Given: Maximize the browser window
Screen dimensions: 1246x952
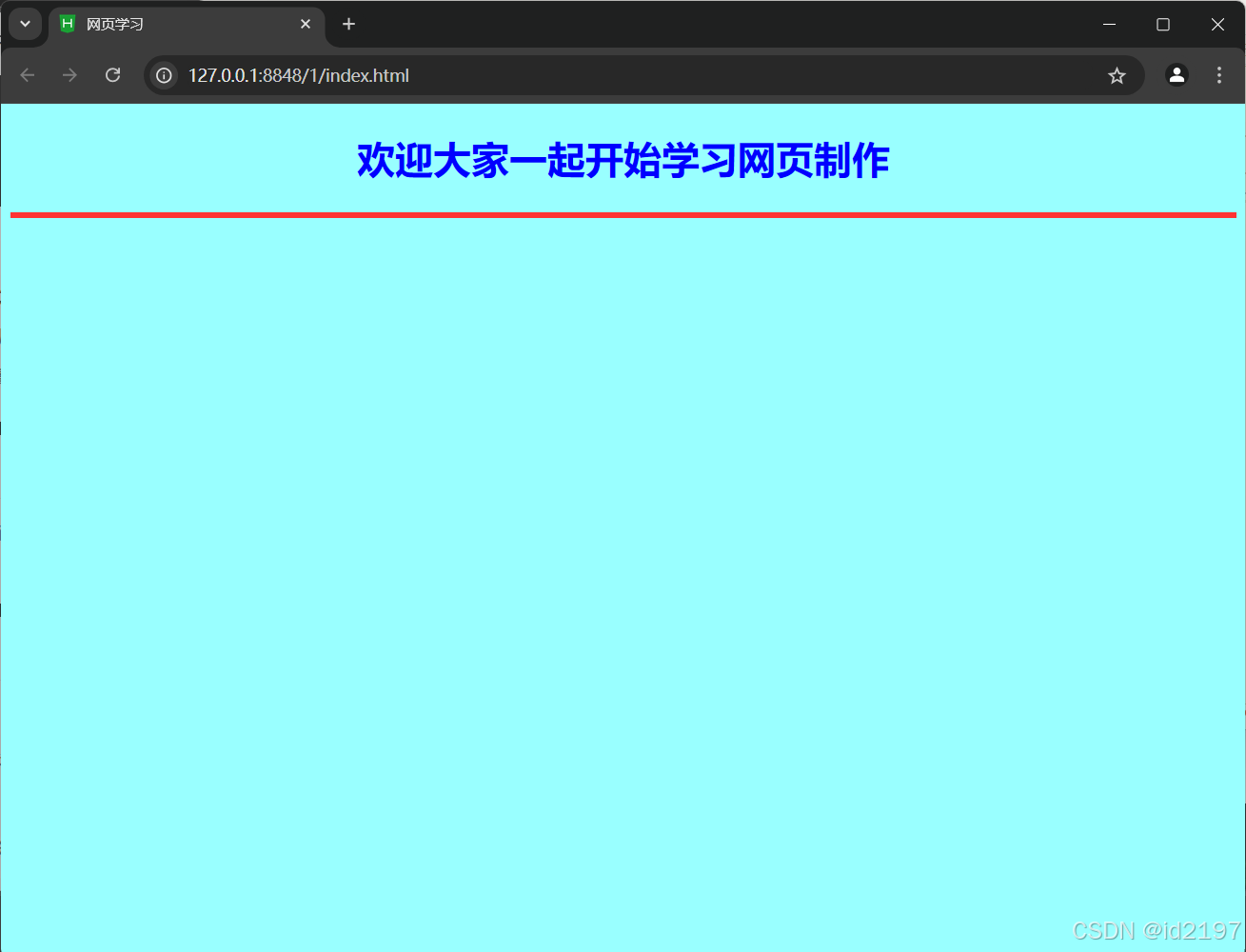Looking at the screenshot, I should point(1163,24).
